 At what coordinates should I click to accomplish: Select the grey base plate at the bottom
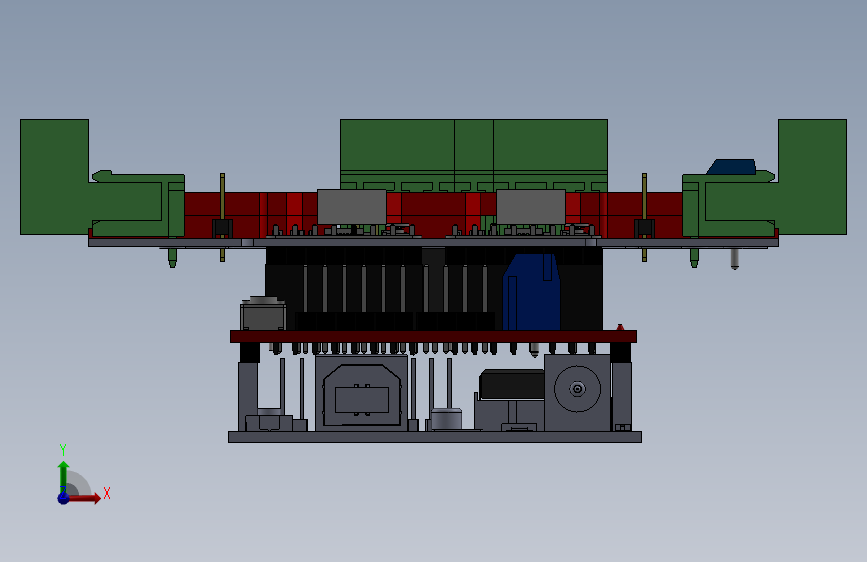(x=435, y=437)
